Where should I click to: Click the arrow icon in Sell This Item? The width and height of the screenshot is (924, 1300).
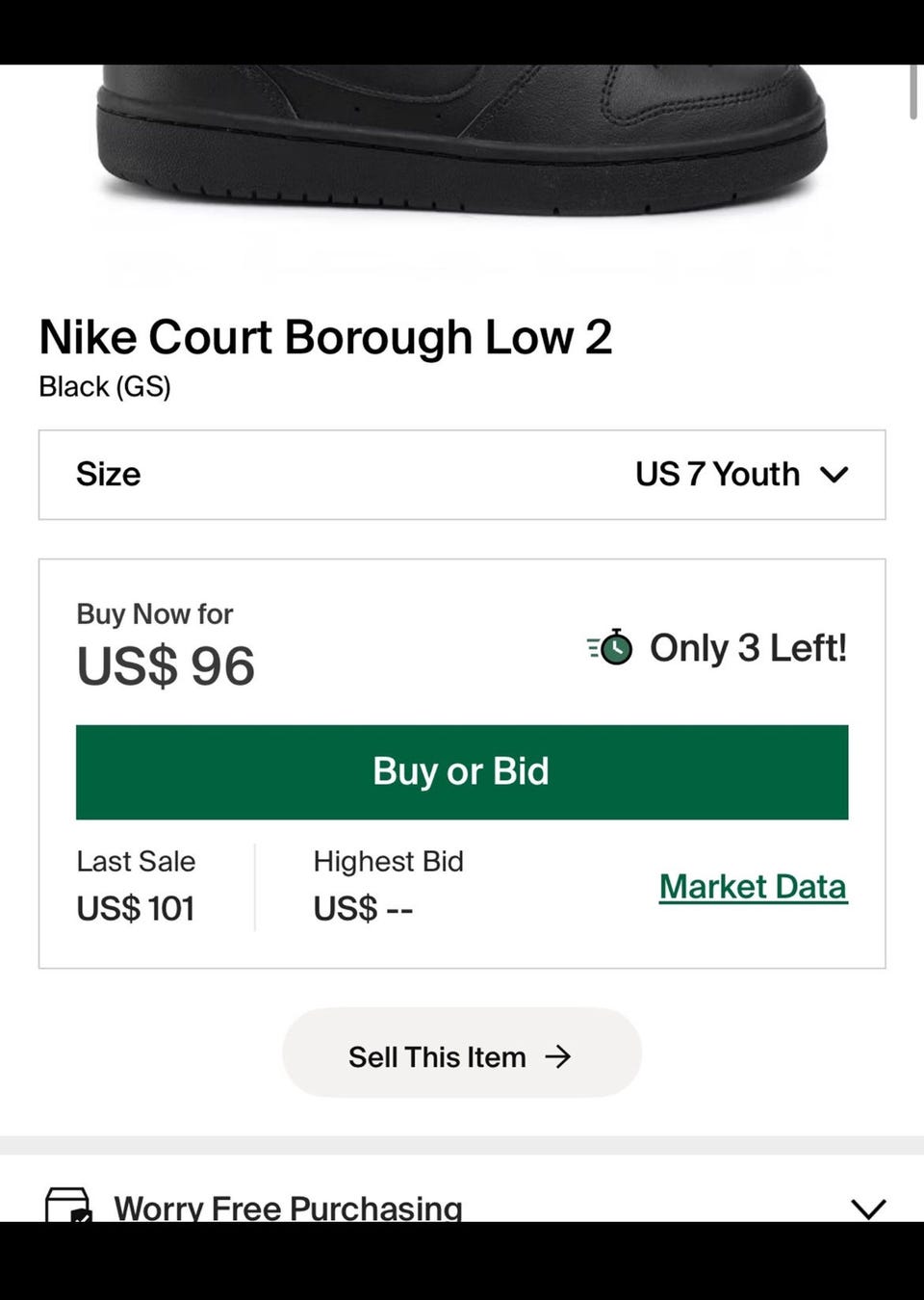[558, 1056]
